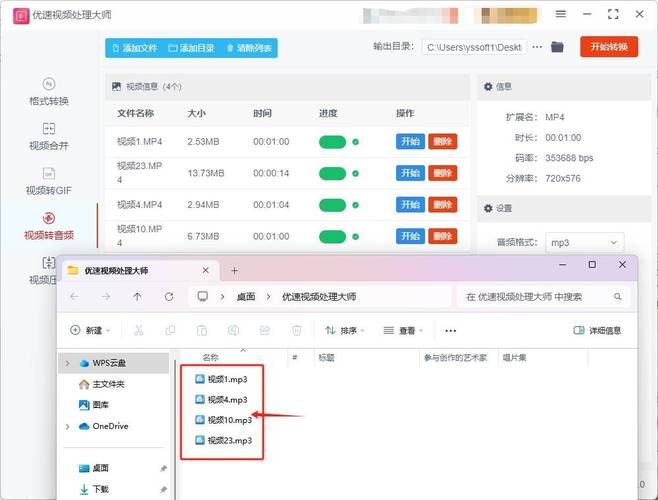658x500 pixels.
Task: Start conversion for 视频10.MP4 row
Action: 410,236
